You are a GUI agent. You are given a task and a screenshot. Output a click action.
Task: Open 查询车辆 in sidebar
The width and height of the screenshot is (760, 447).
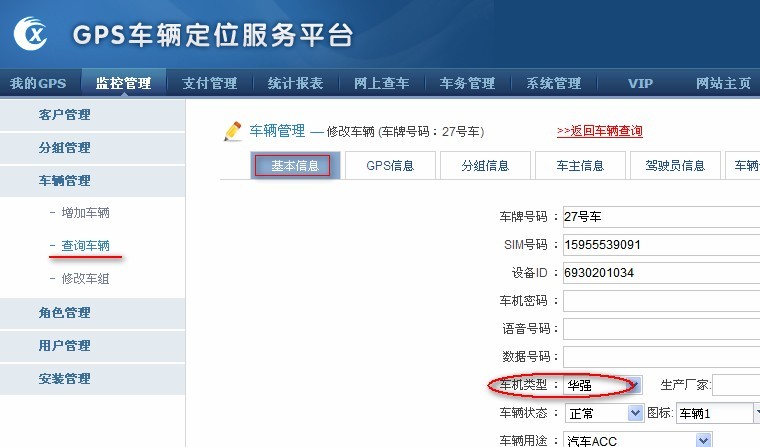[85, 246]
